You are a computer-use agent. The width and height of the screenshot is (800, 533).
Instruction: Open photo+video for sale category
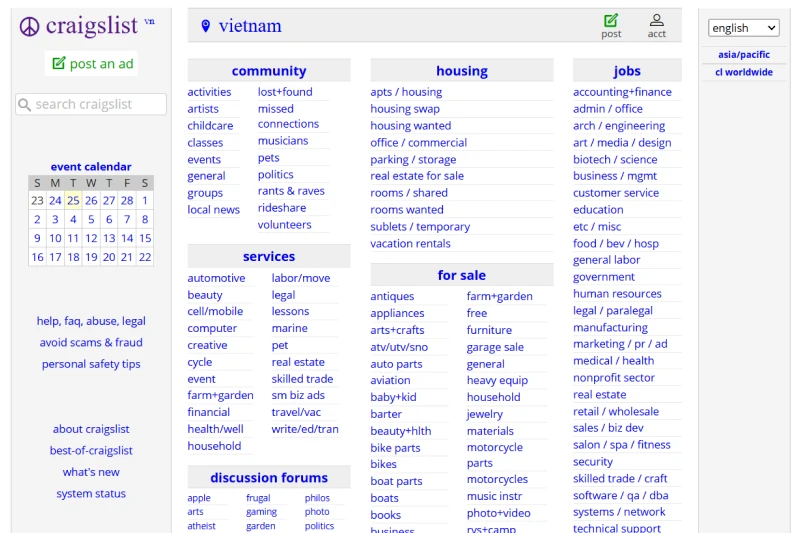pyautogui.click(x=498, y=513)
